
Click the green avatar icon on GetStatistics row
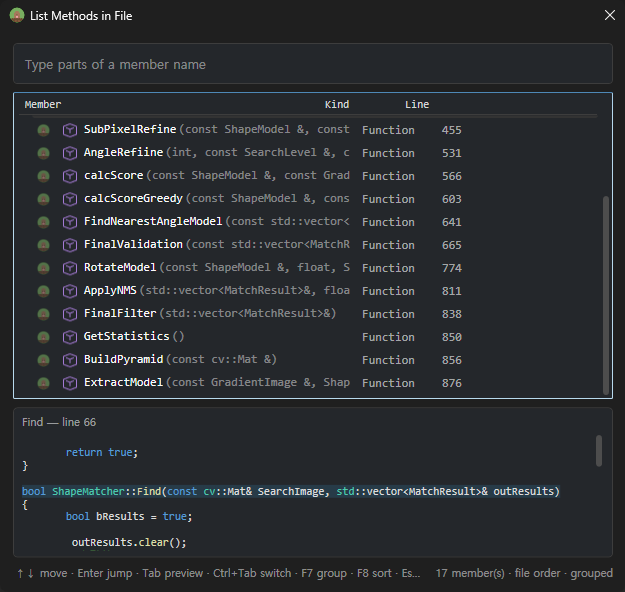point(43,337)
